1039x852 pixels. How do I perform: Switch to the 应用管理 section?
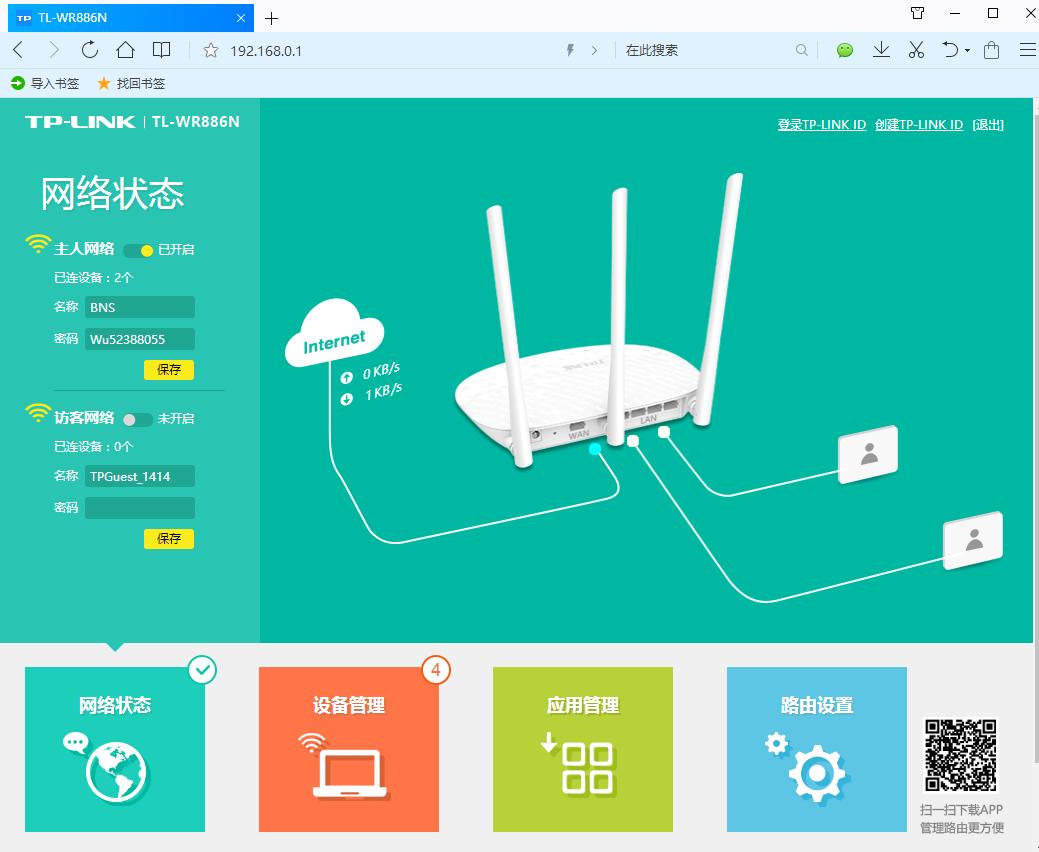coord(582,705)
